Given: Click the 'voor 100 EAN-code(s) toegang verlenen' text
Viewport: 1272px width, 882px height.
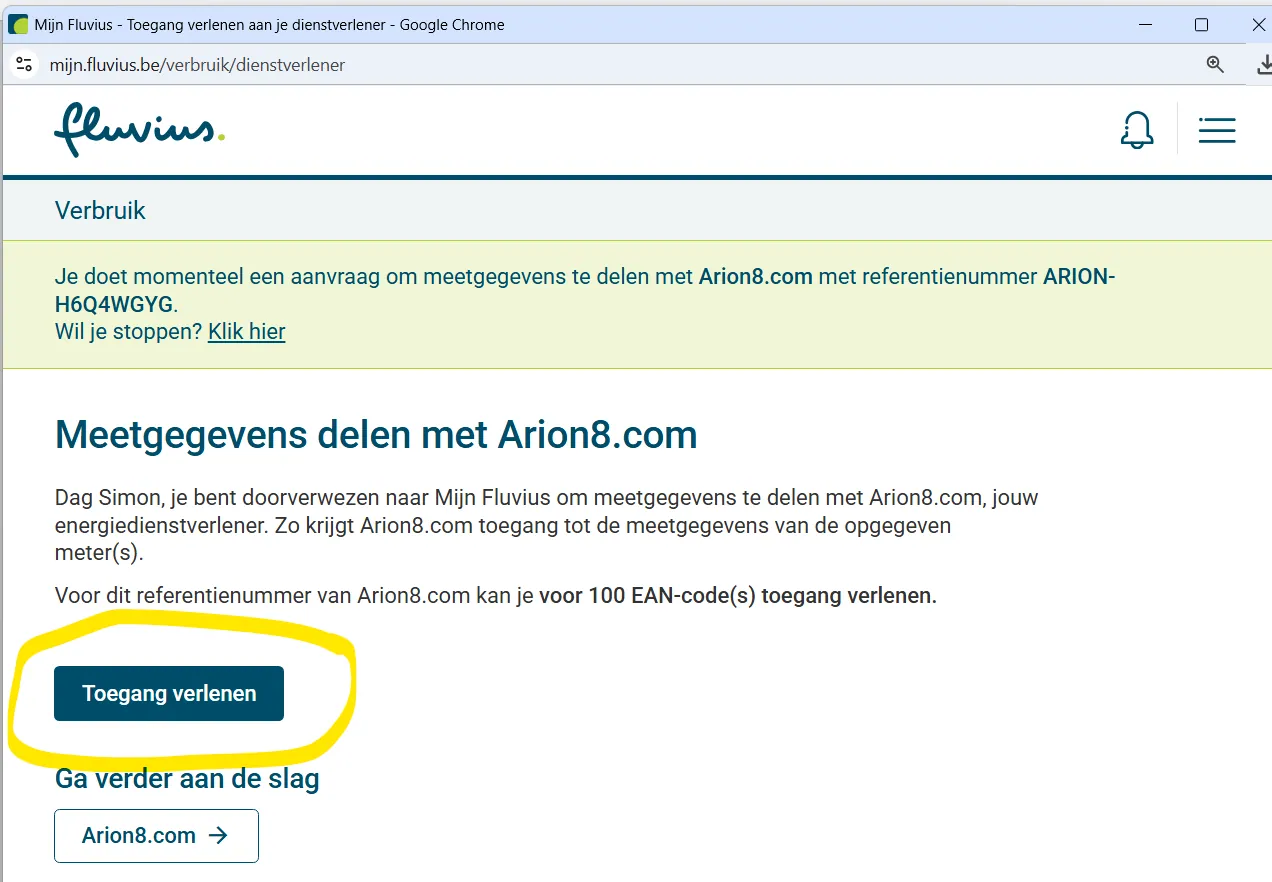Looking at the screenshot, I should point(738,596).
